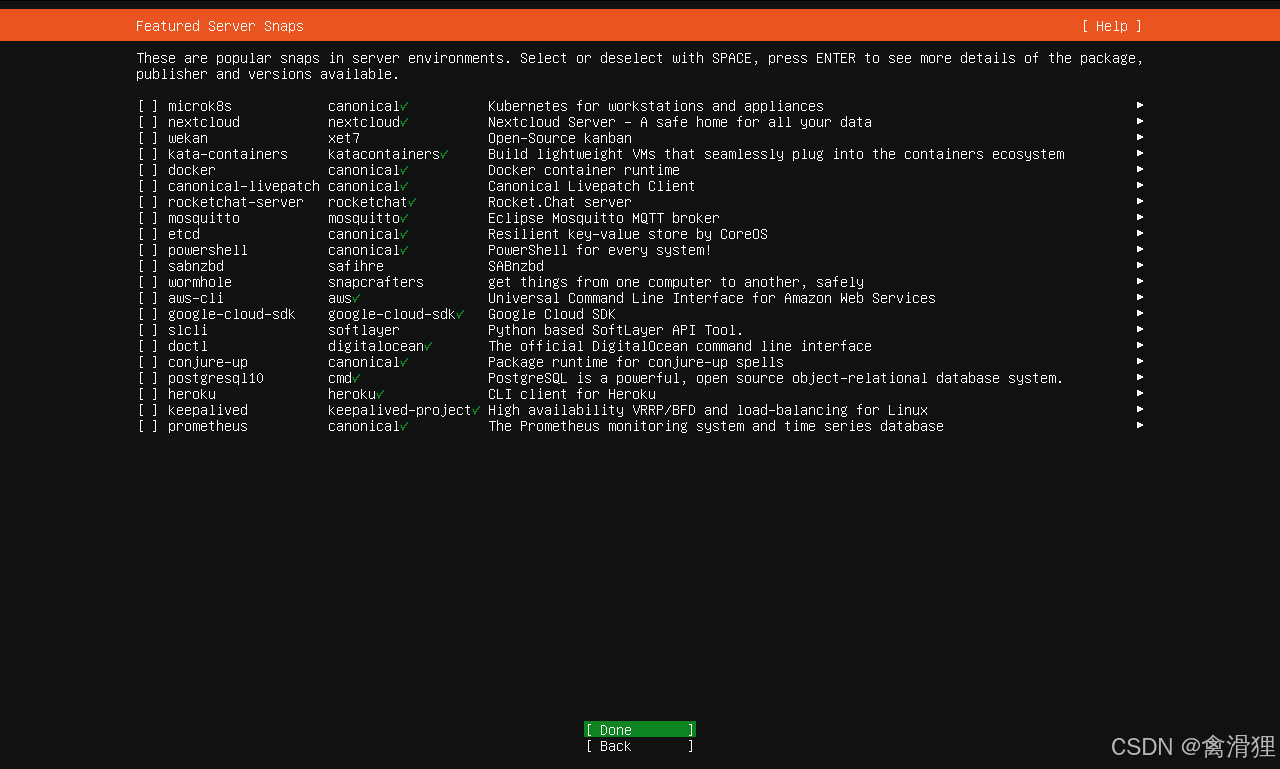Check the docker snap checkbox
The image size is (1280, 769).
(148, 170)
